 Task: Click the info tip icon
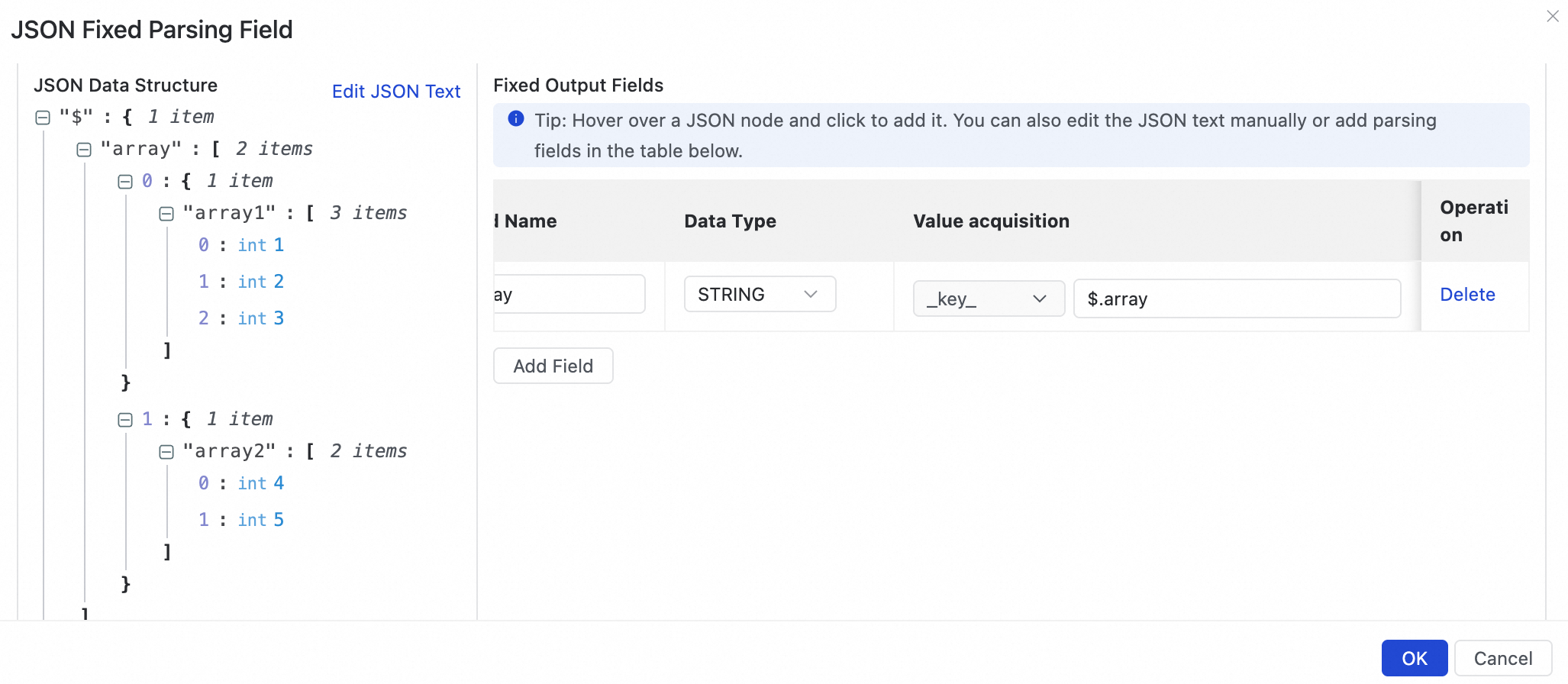coord(516,119)
